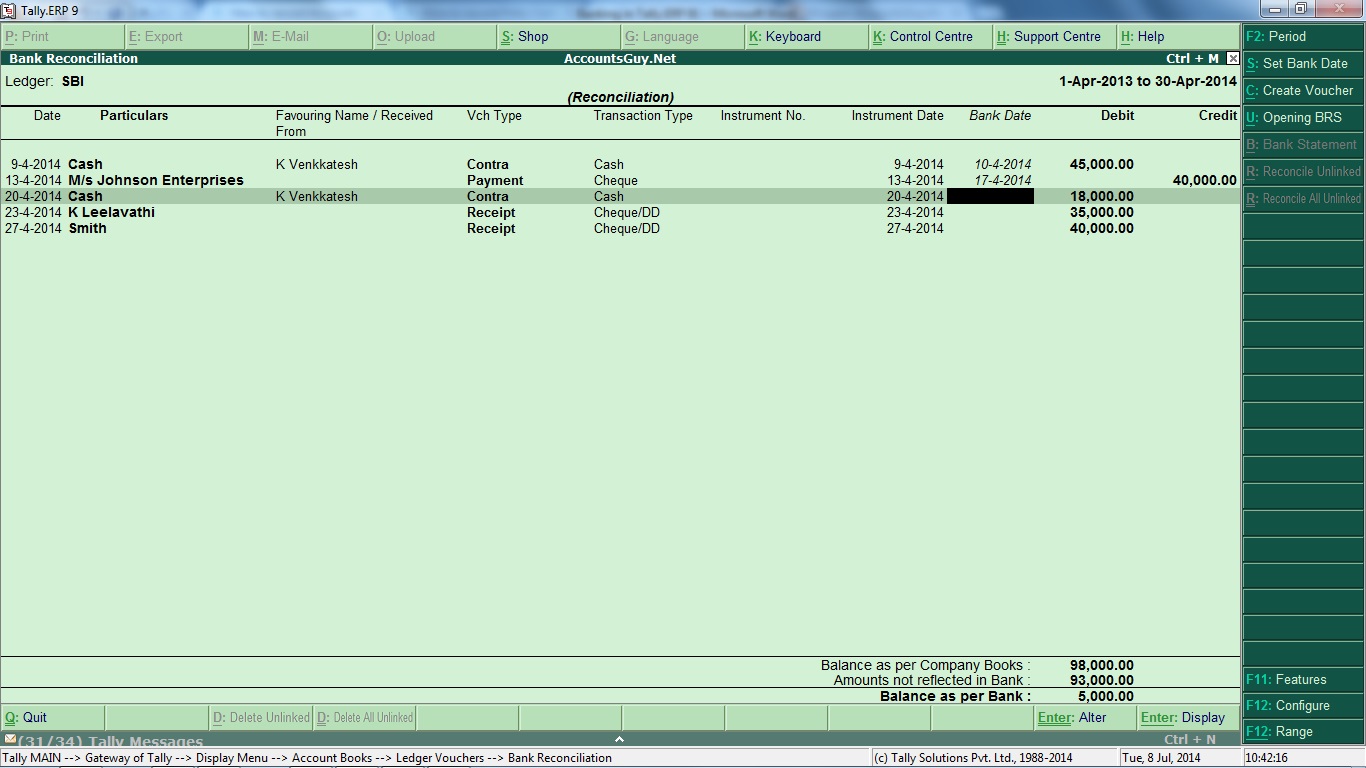This screenshot has width=1366, height=768.
Task: Click the date in the status bar
Action: (1161, 758)
